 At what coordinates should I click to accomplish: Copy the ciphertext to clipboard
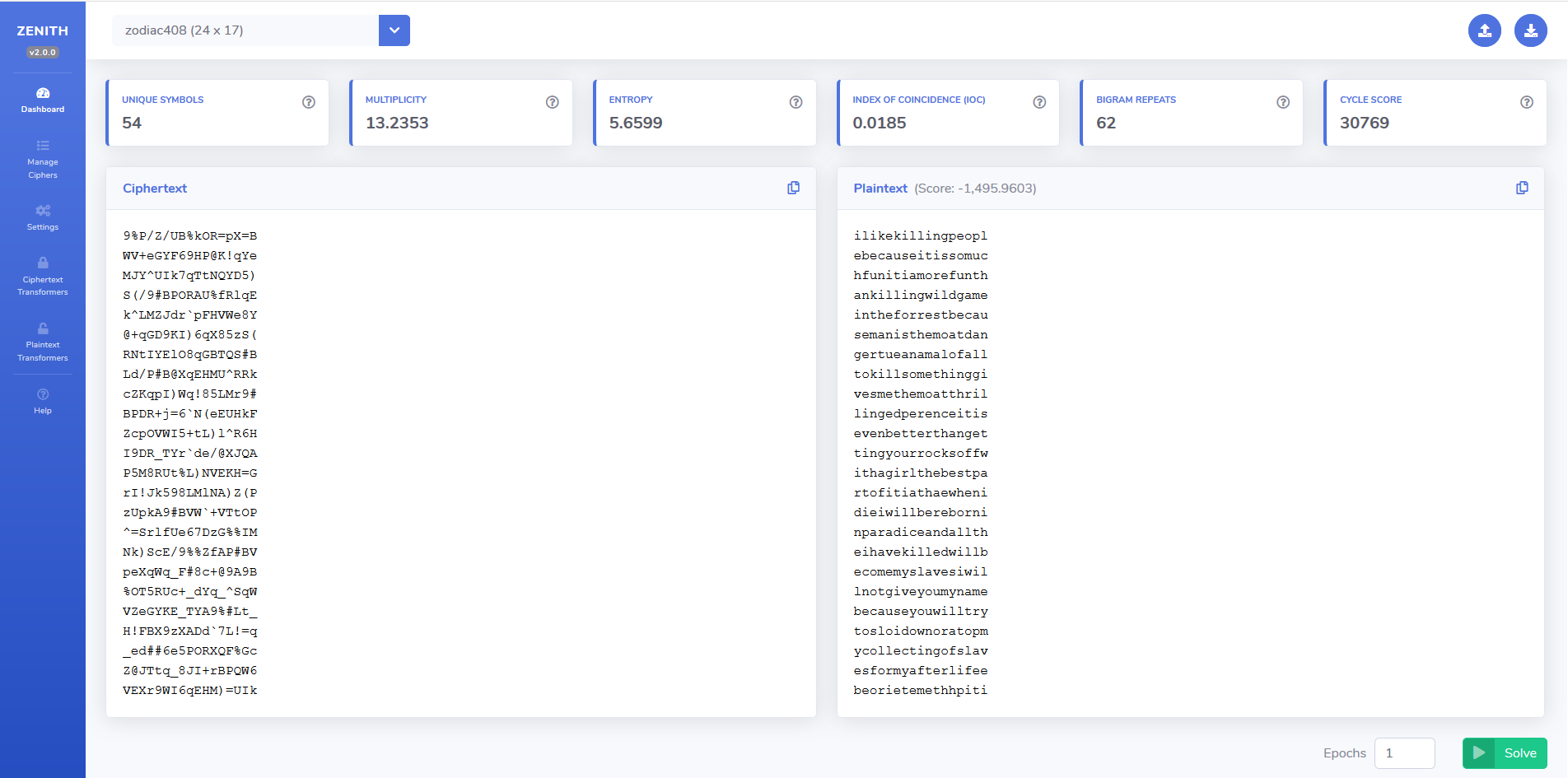794,188
